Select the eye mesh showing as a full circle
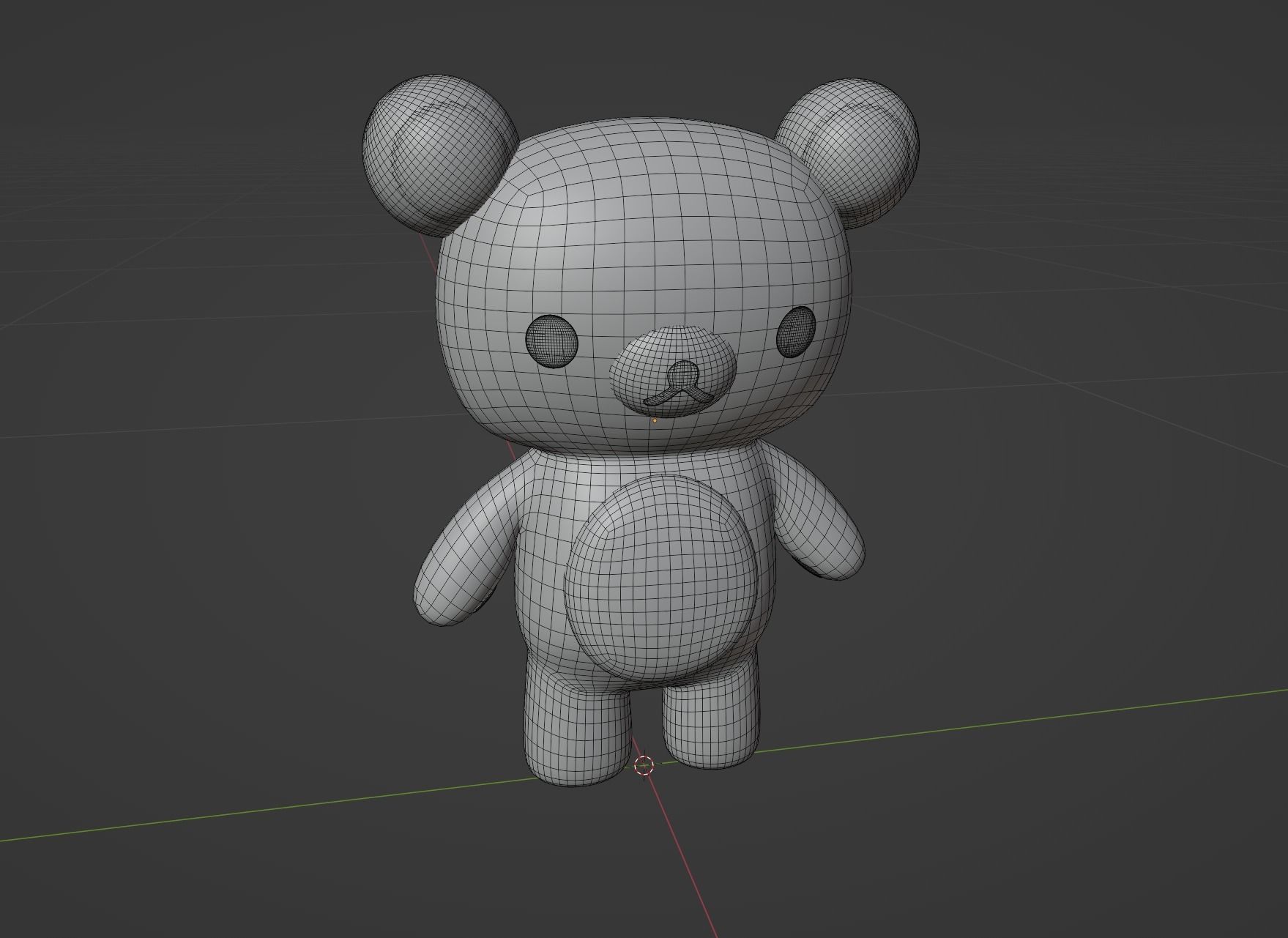 pos(552,341)
